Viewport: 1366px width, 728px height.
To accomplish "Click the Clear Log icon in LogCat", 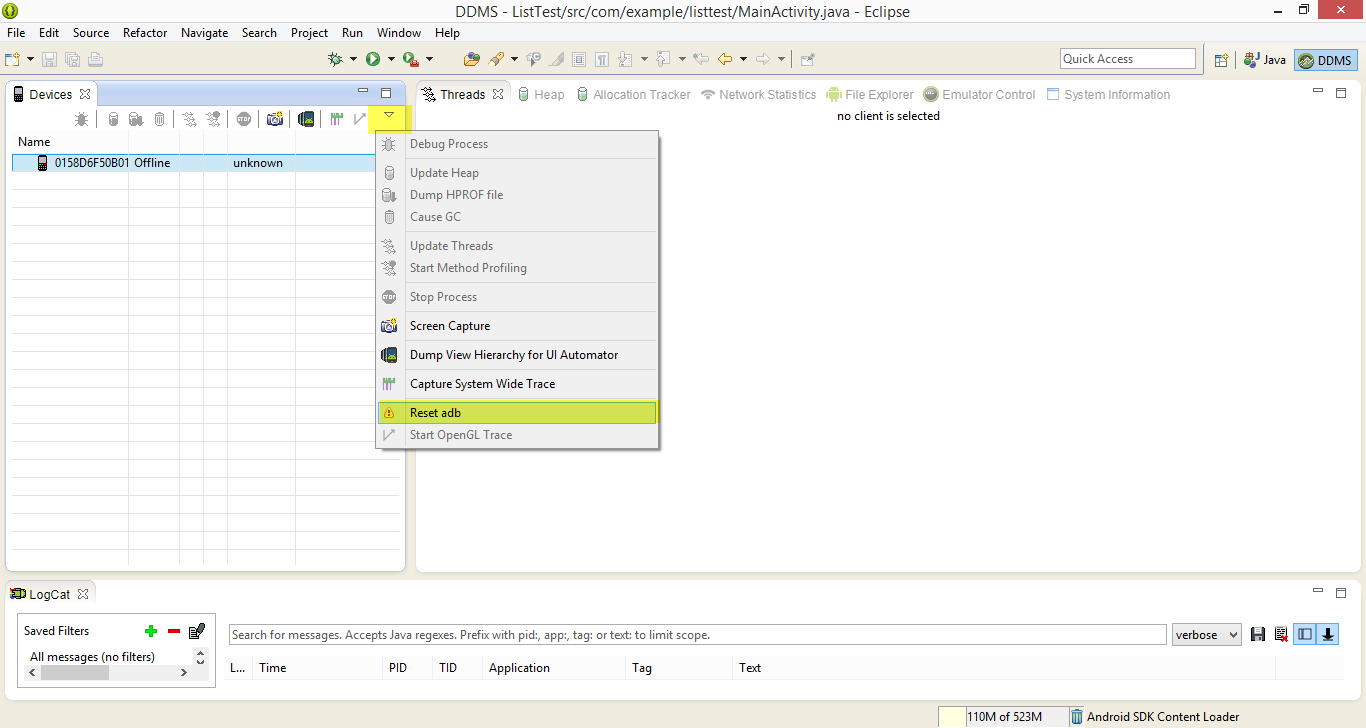I will click(x=1281, y=634).
